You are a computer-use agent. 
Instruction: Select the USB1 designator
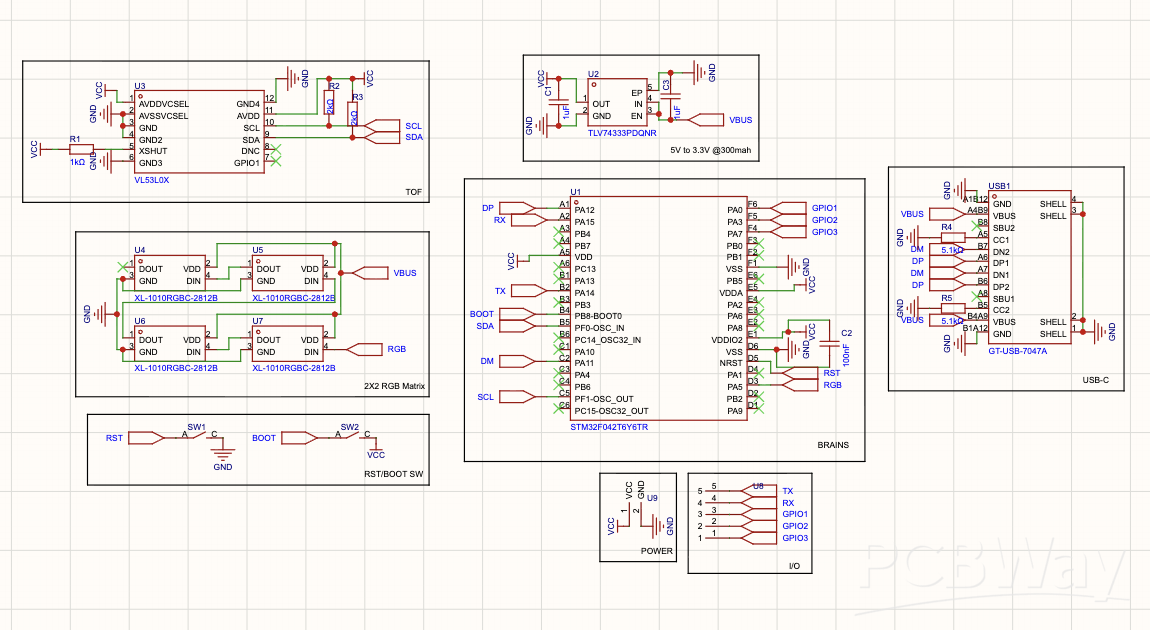(999, 186)
